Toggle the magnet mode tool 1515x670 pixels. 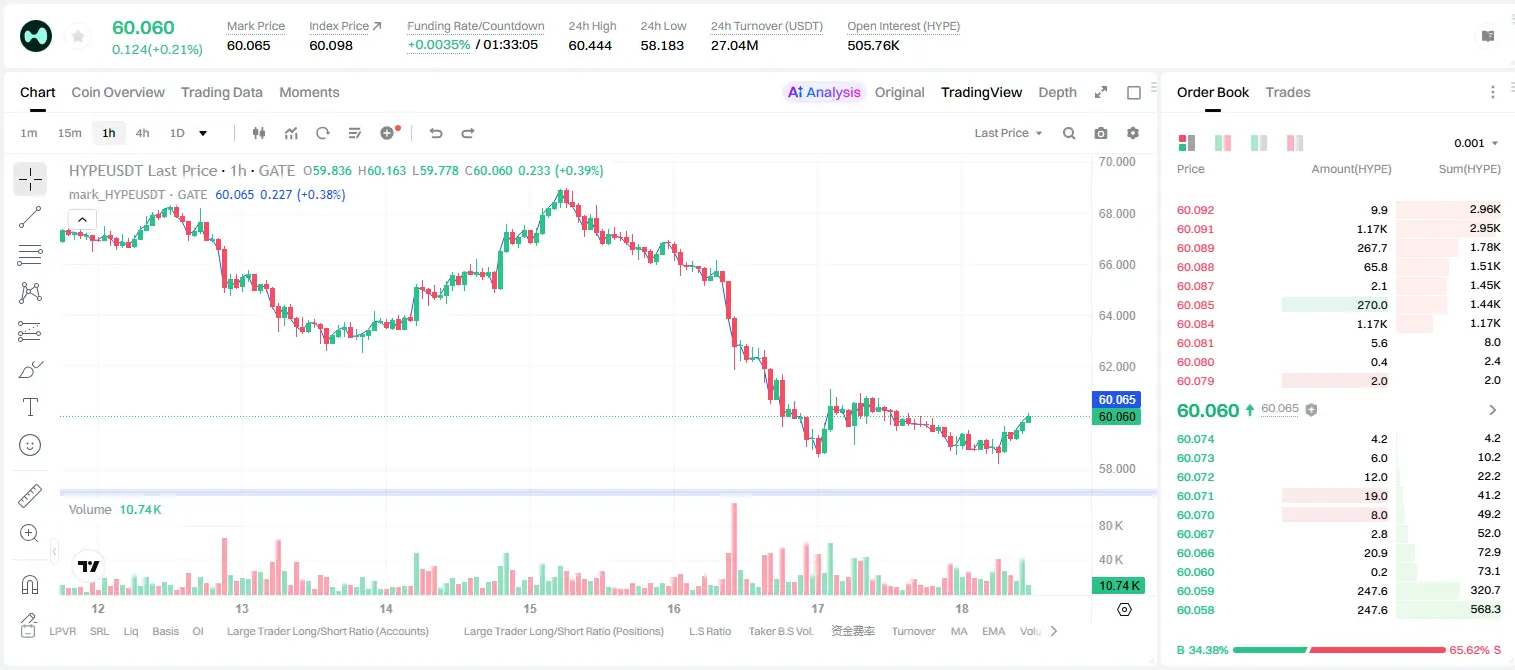(30, 585)
